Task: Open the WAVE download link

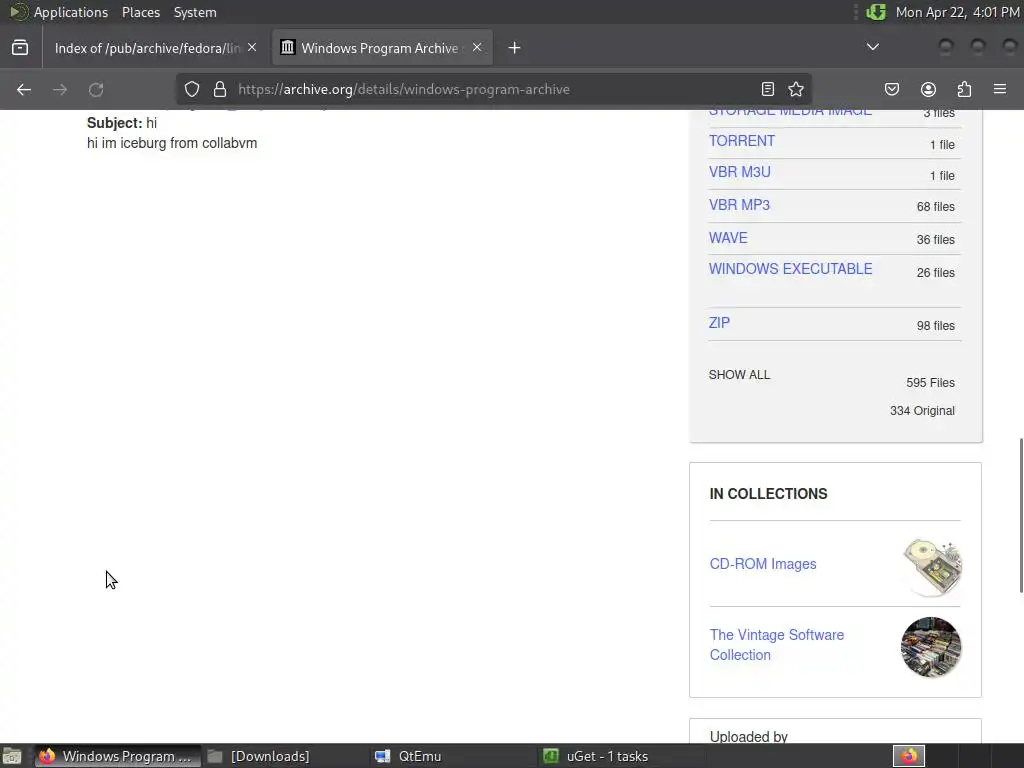Action: click(728, 238)
